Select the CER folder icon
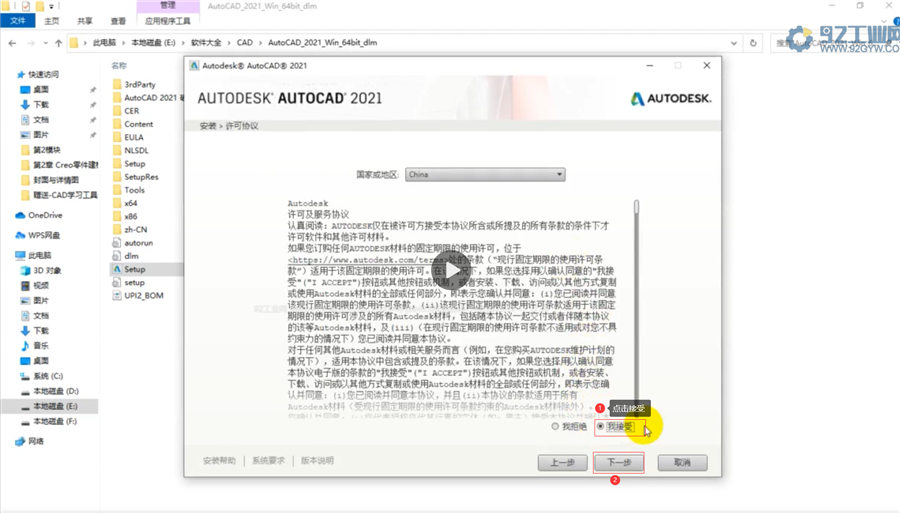This screenshot has width=900, height=513. (x=117, y=111)
